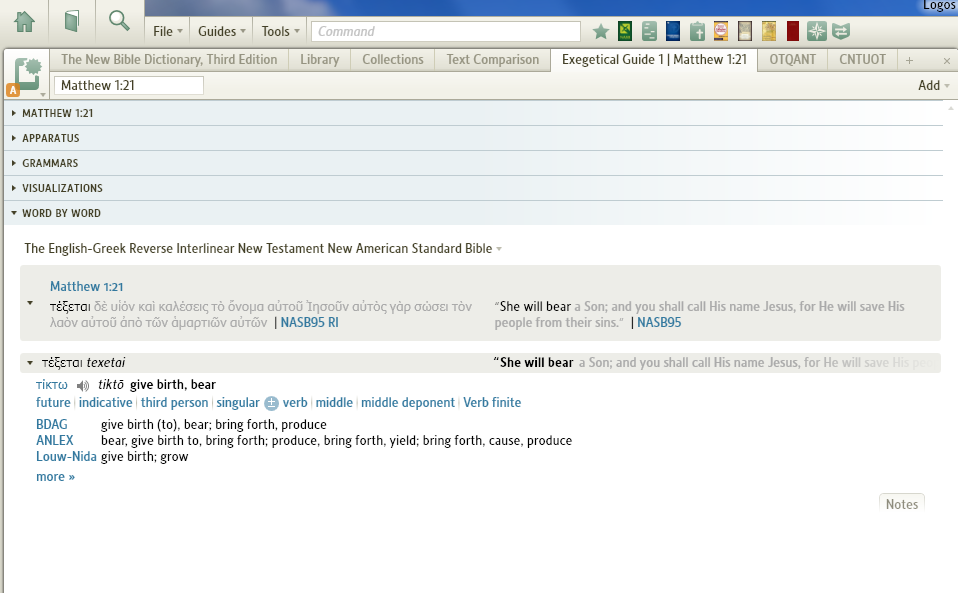Switch to The New Bible Dictionary tab
The width and height of the screenshot is (958, 593).
(x=169, y=60)
